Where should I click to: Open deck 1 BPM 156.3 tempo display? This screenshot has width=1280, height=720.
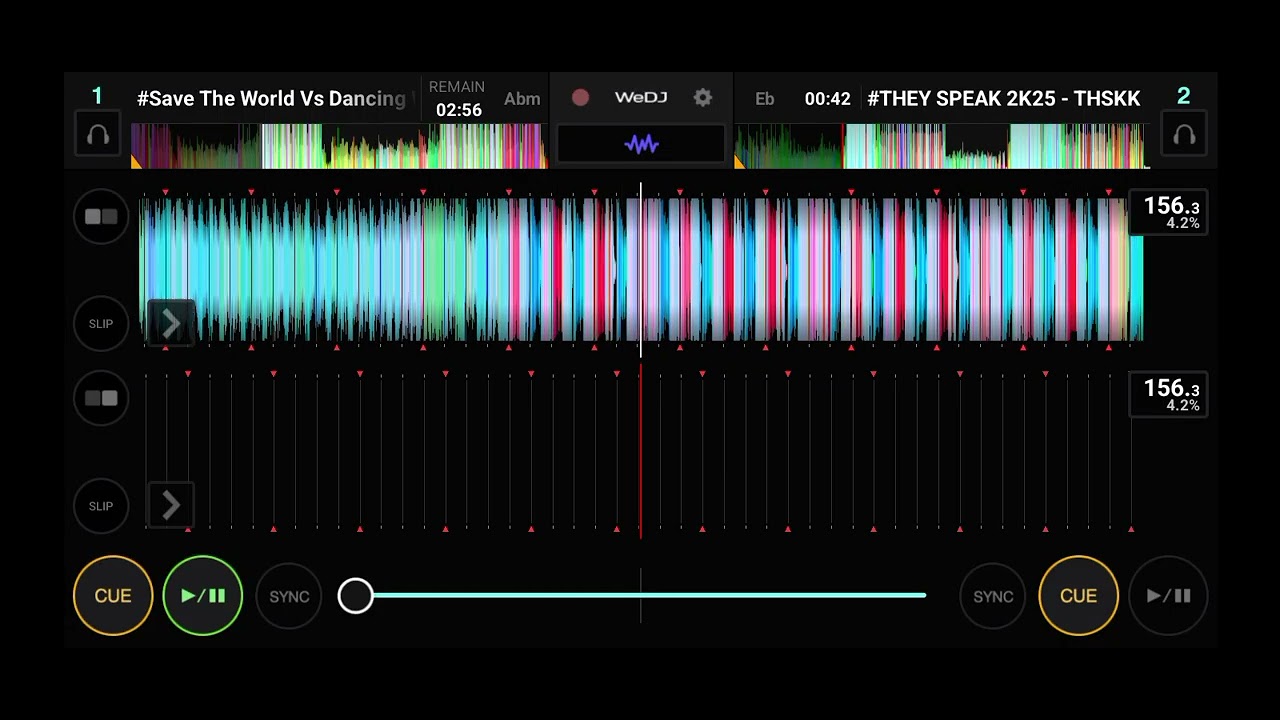1168,212
